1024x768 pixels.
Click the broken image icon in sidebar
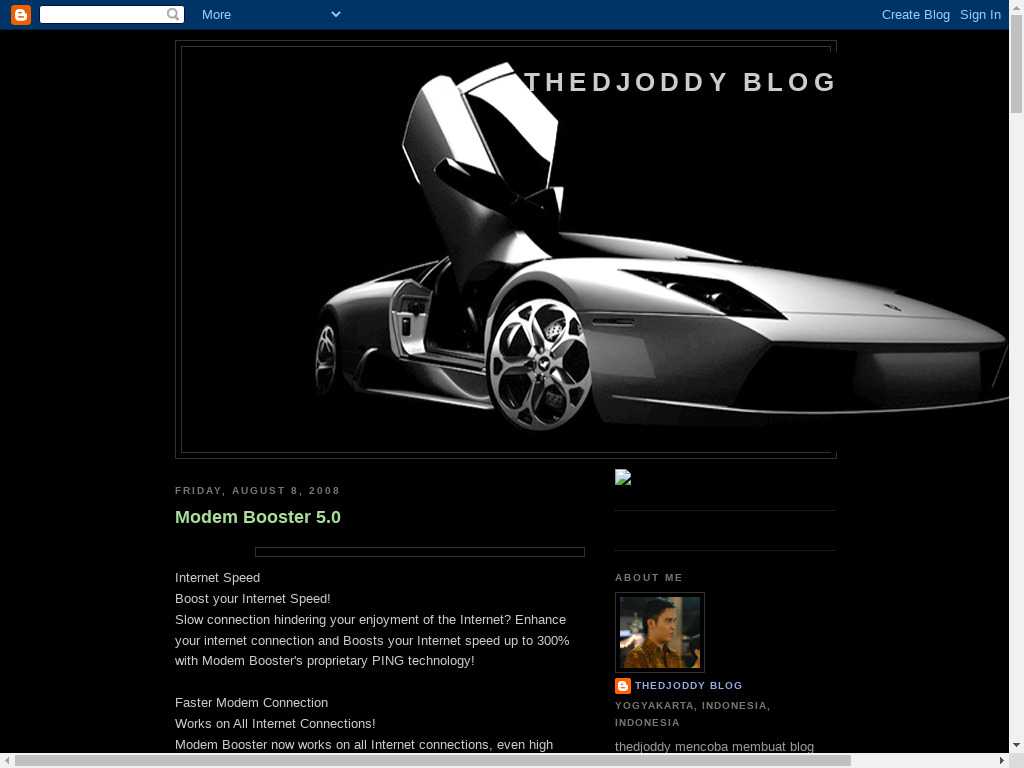coord(623,478)
